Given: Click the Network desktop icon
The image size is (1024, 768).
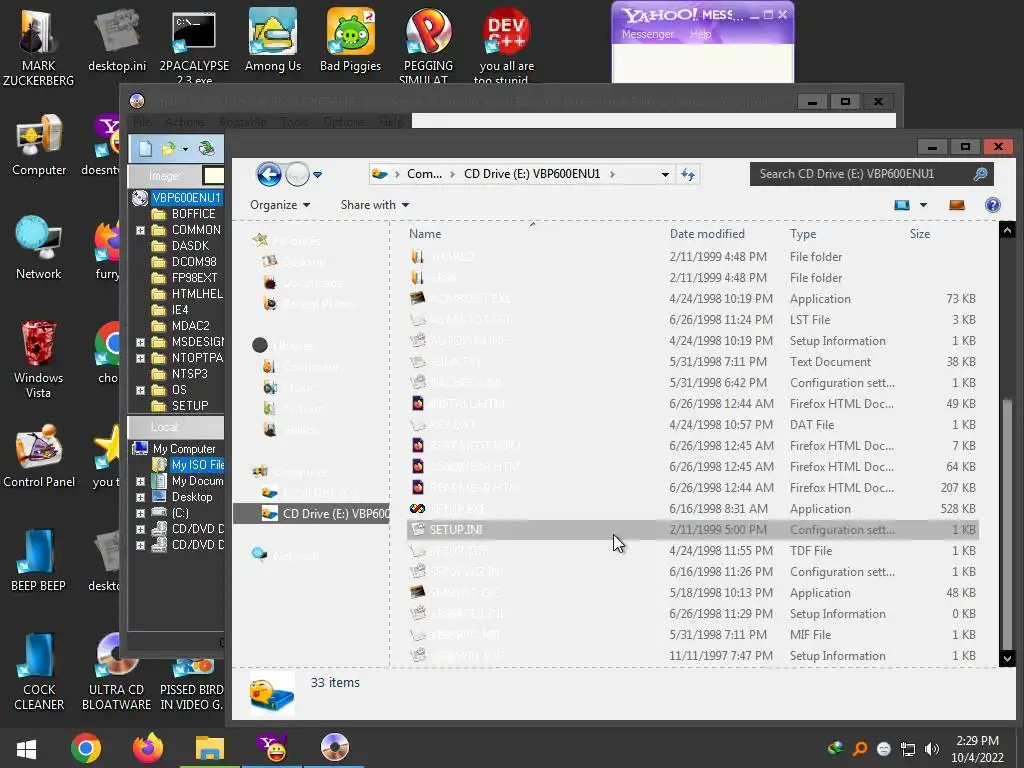Looking at the screenshot, I should (39, 248).
